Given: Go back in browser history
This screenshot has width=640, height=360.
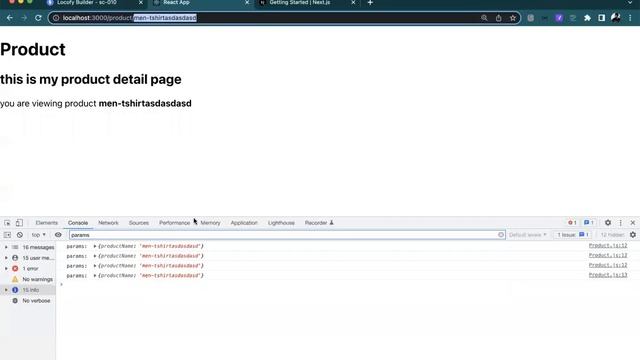Looking at the screenshot, I should 9,18.
